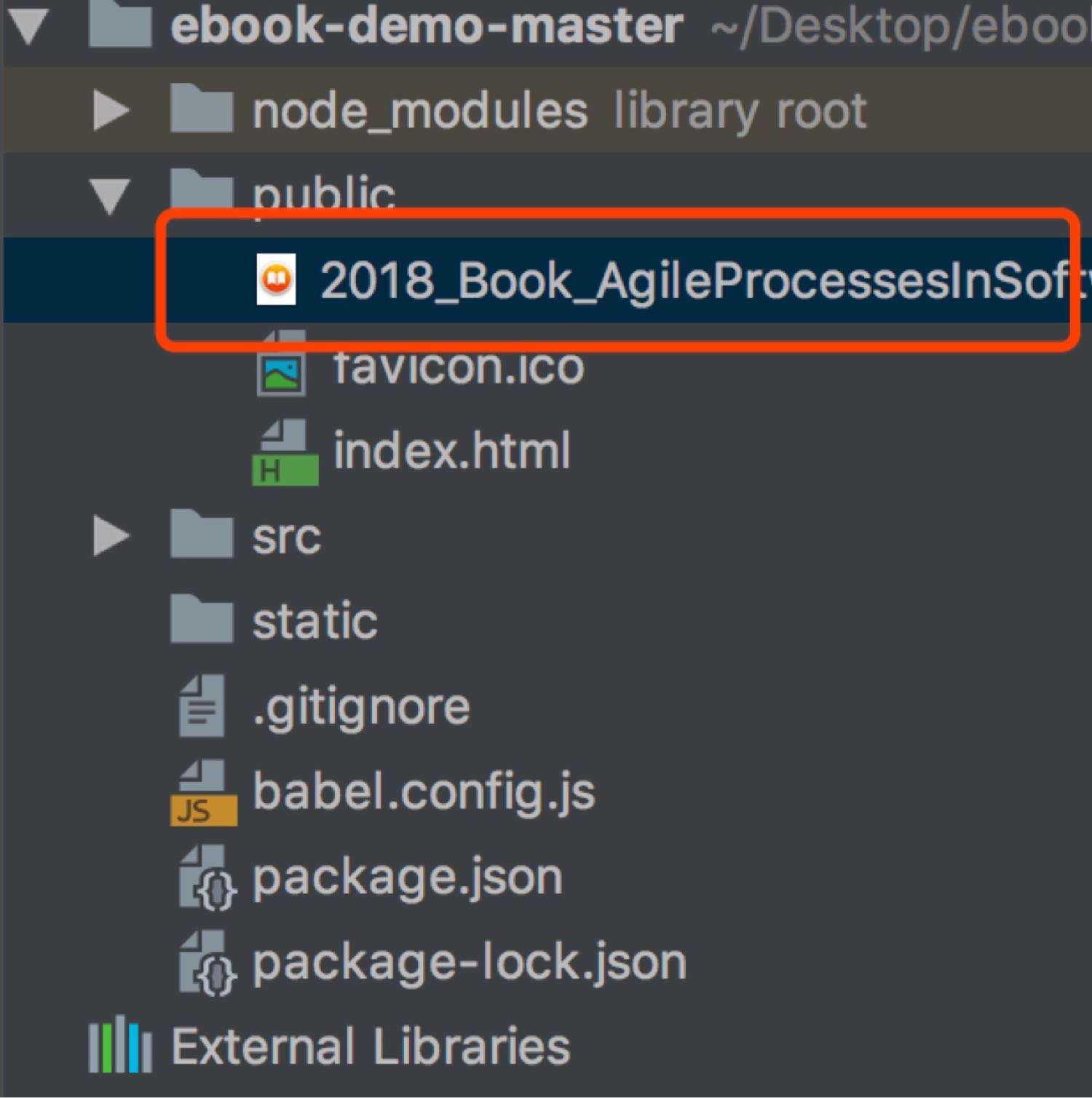Collapse the ebook-demo-master project root arrow
This screenshot has width=1092, height=1098.
(28, 26)
